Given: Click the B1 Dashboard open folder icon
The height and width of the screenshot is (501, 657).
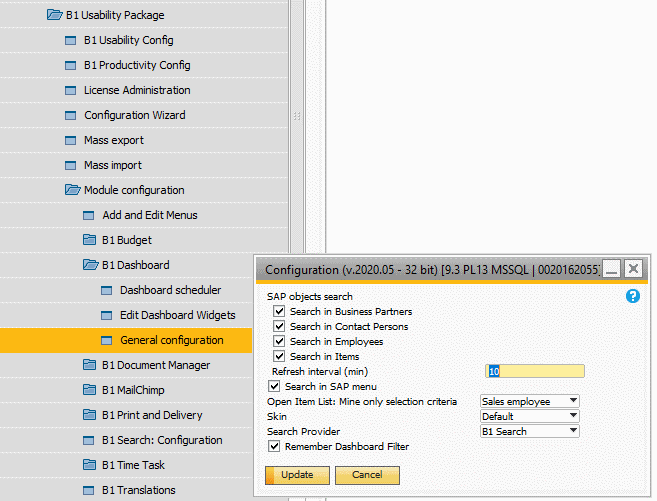Looking at the screenshot, I should coord(91,265).
